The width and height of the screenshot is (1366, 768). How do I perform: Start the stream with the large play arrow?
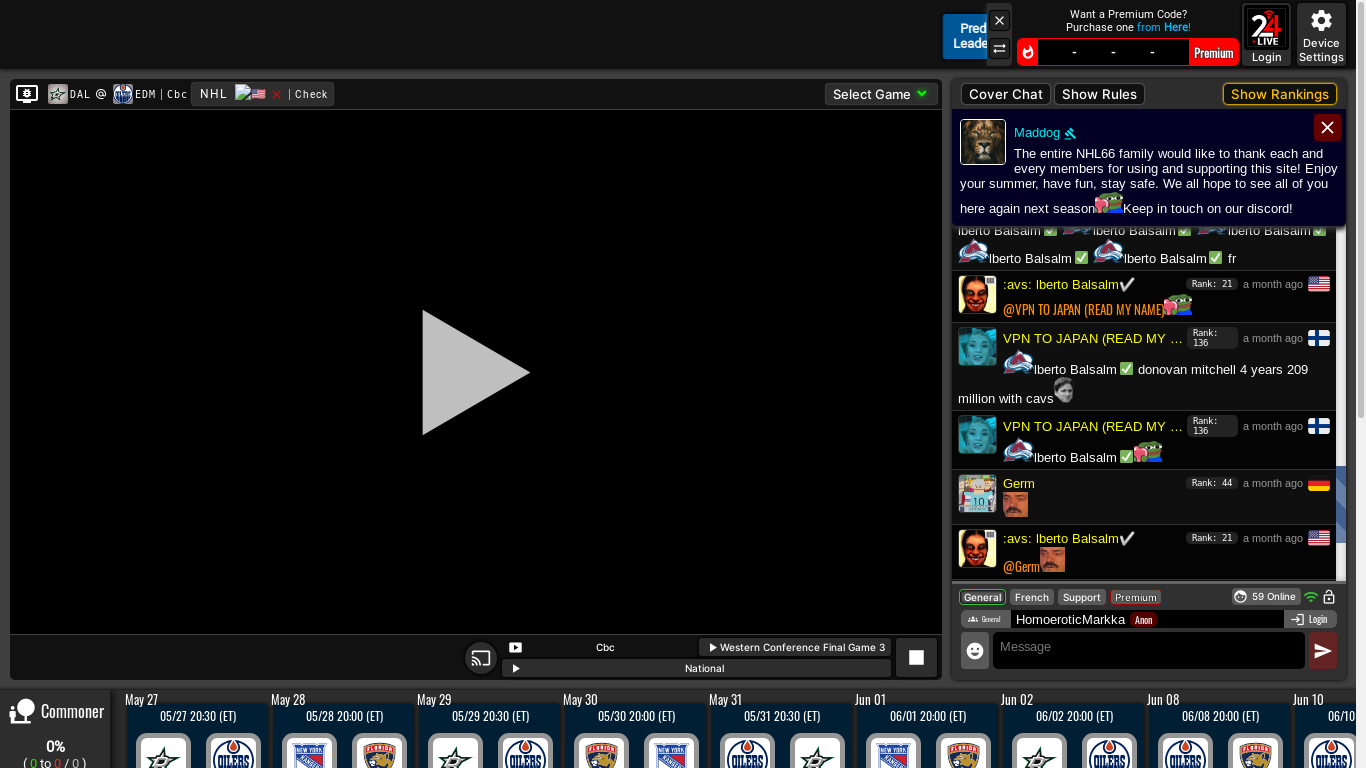pos(476,372)
